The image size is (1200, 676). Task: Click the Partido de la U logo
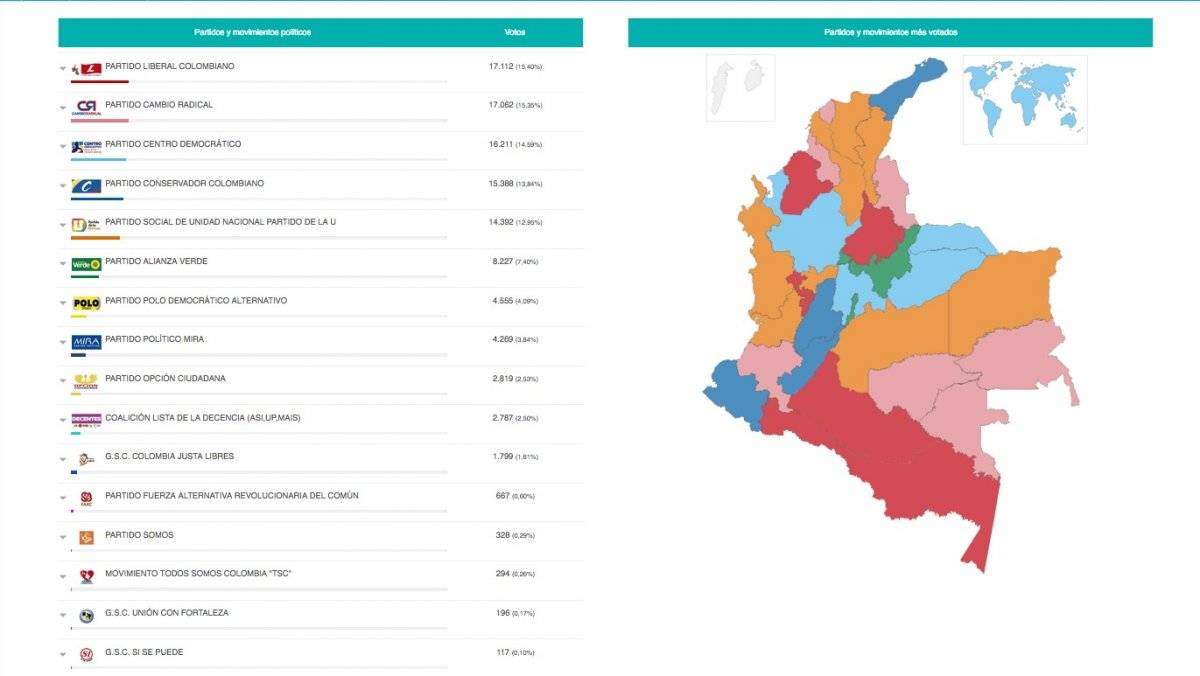click(x=86, y=224)
